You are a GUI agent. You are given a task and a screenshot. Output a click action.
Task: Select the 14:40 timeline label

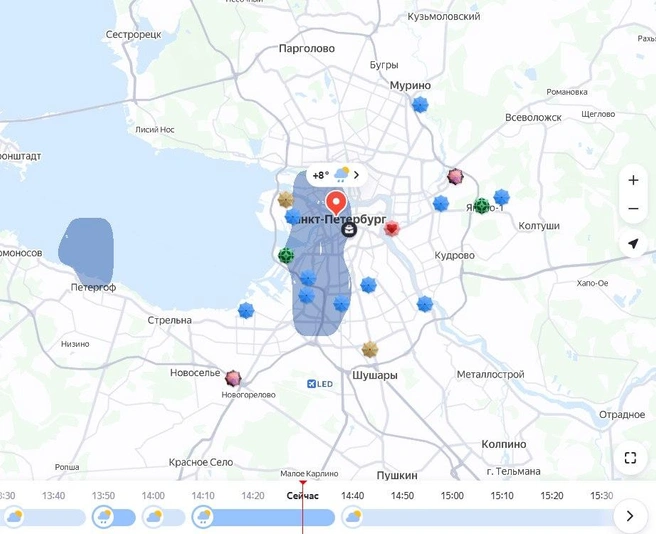point(352,496)
